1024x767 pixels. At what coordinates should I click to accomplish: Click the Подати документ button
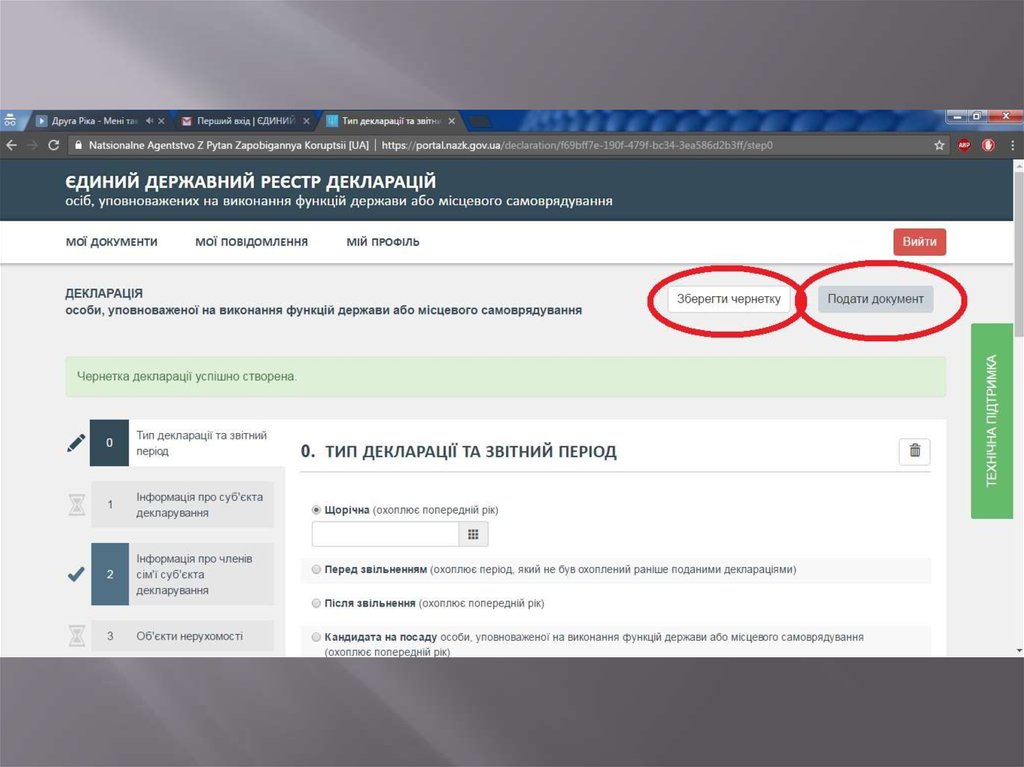pyautogui.click(x=875, y=299)
